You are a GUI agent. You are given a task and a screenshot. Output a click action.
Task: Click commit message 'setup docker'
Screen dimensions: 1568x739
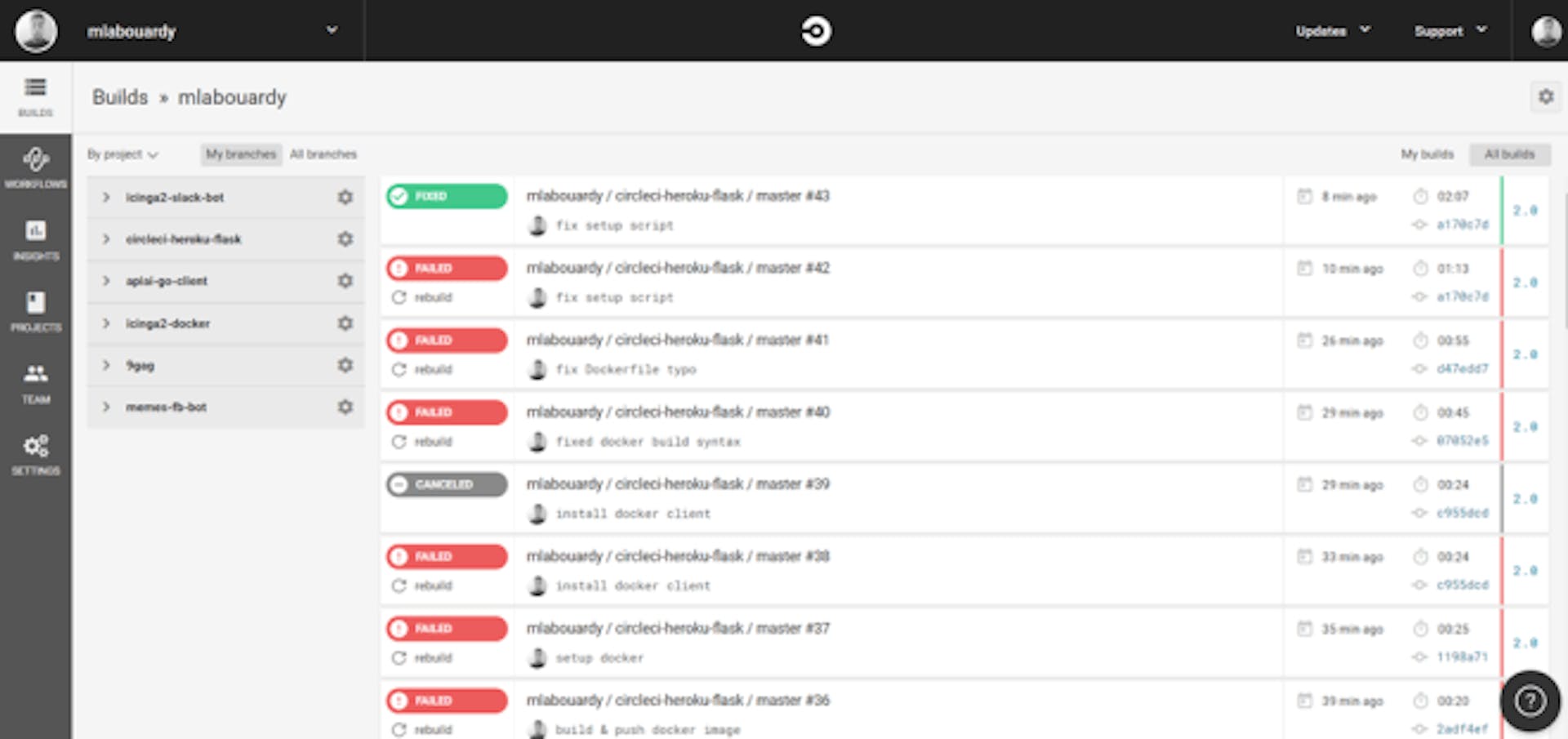(599, 657)
